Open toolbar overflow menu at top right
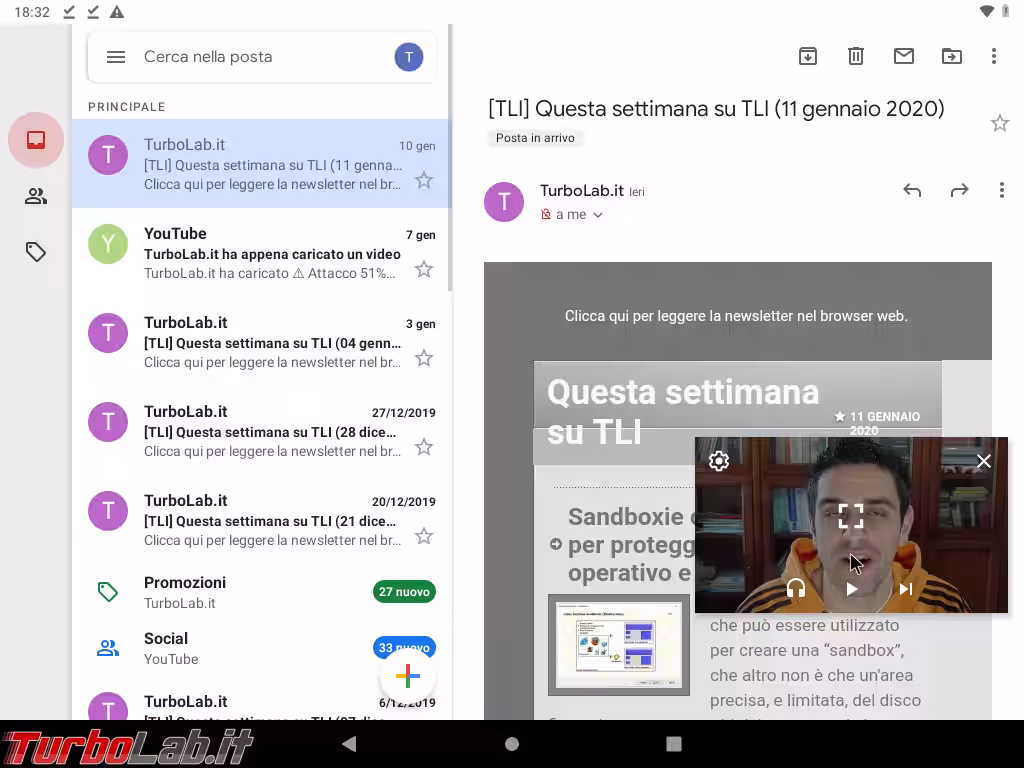This screenshot has height=768, width=1024. coord(993,57)
